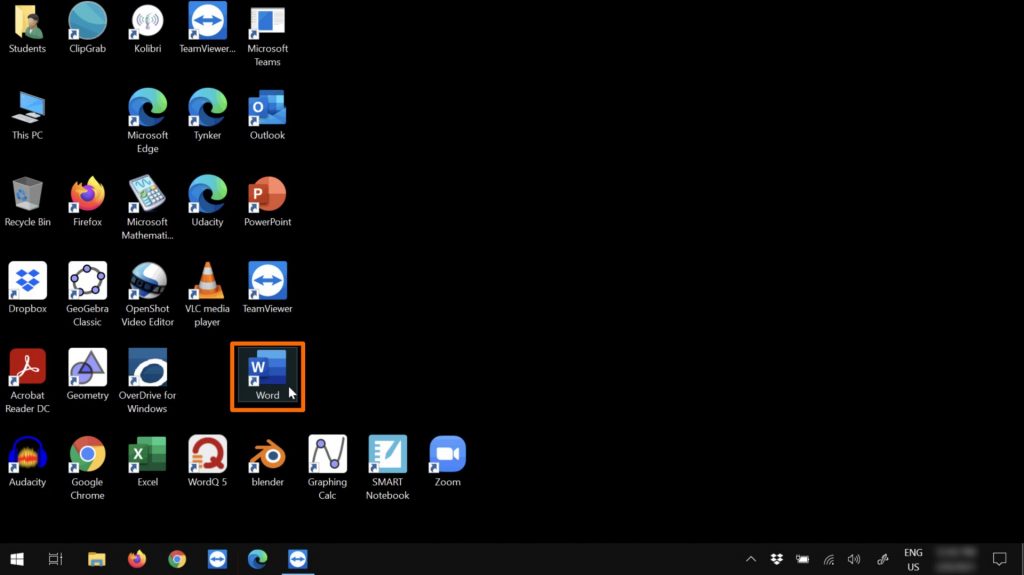Viewport: 1024px width, 575px height.
Task: Select the Blender desktop icon
Action: pyautogui.click(x=267, y=456)
